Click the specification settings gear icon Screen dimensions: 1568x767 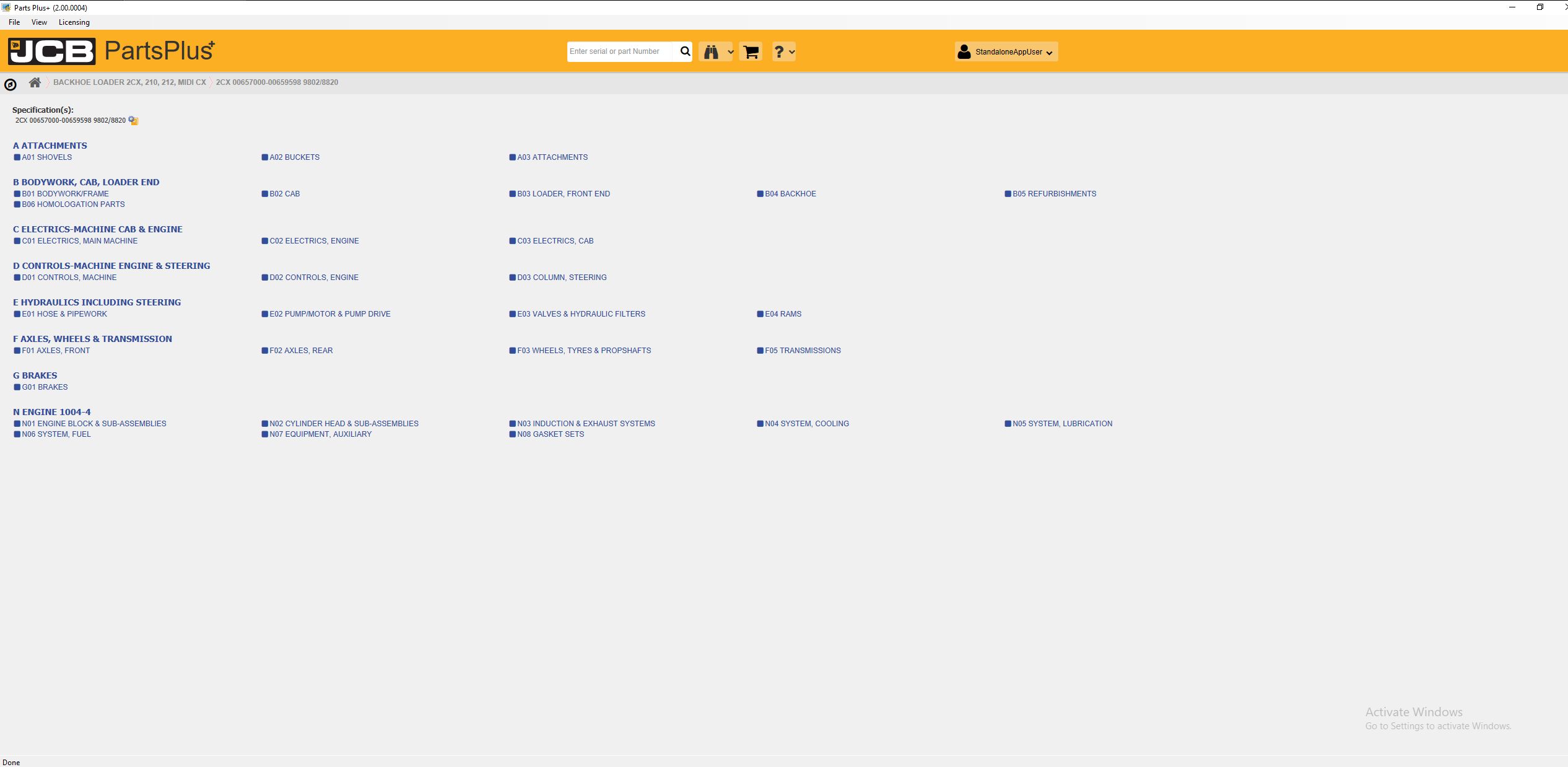pos(133,120)
